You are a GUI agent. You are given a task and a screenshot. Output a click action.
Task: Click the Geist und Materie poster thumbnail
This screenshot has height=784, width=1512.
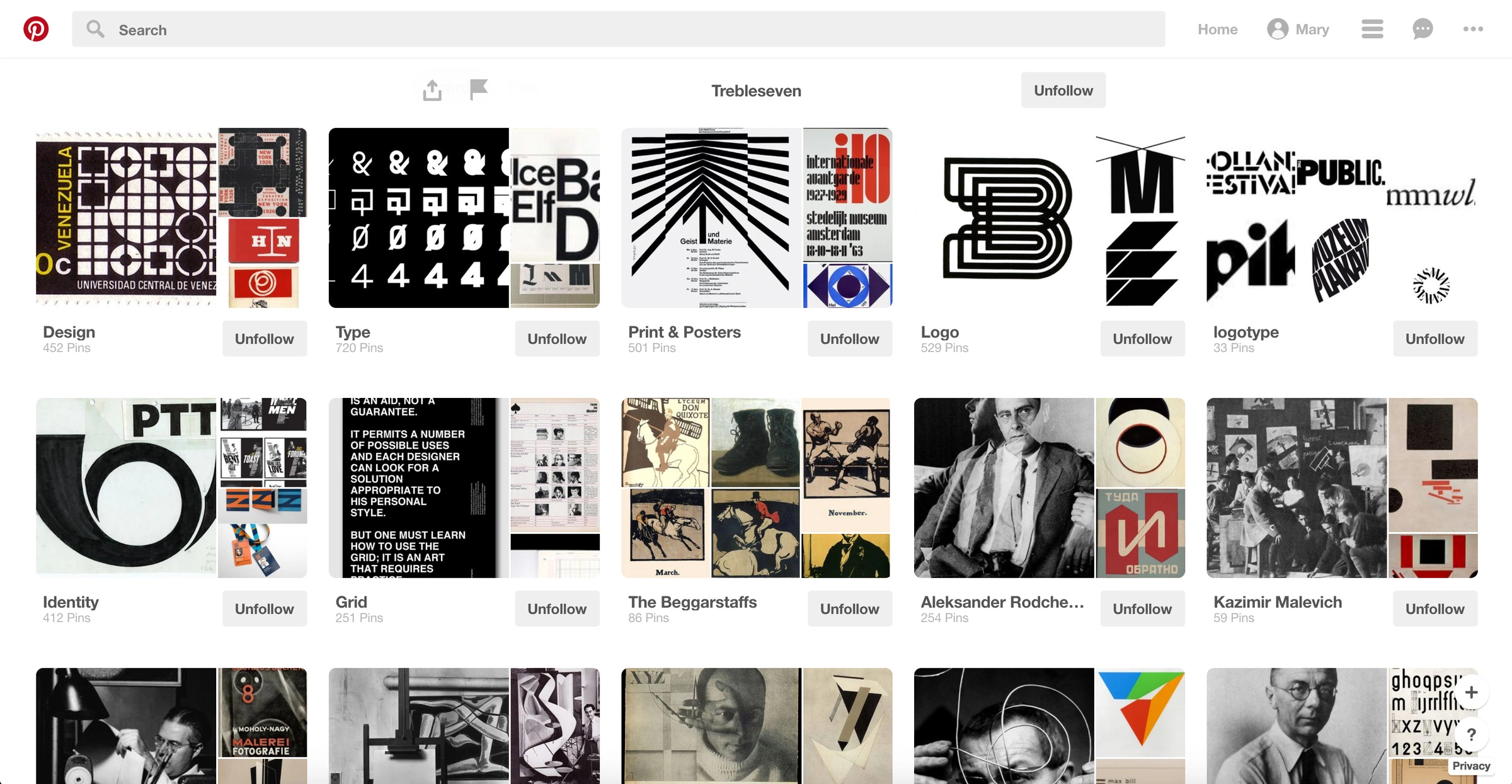point(711,218)
